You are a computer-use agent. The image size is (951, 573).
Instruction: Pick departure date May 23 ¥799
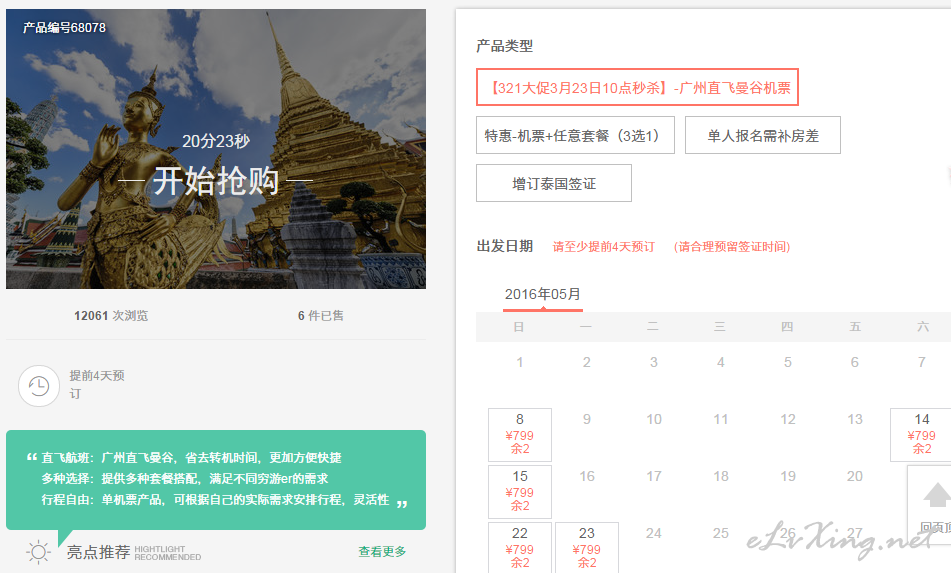point(586,548)
